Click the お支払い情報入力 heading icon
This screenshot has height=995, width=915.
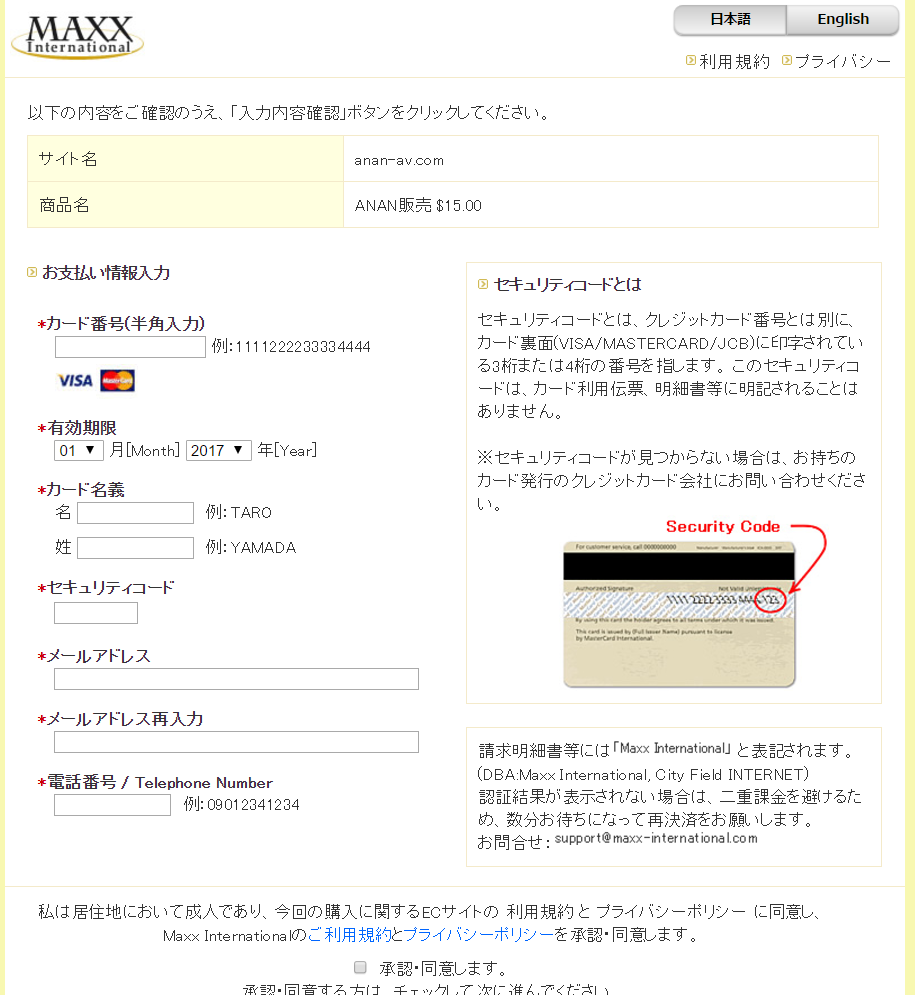click(x=32, y=272)
